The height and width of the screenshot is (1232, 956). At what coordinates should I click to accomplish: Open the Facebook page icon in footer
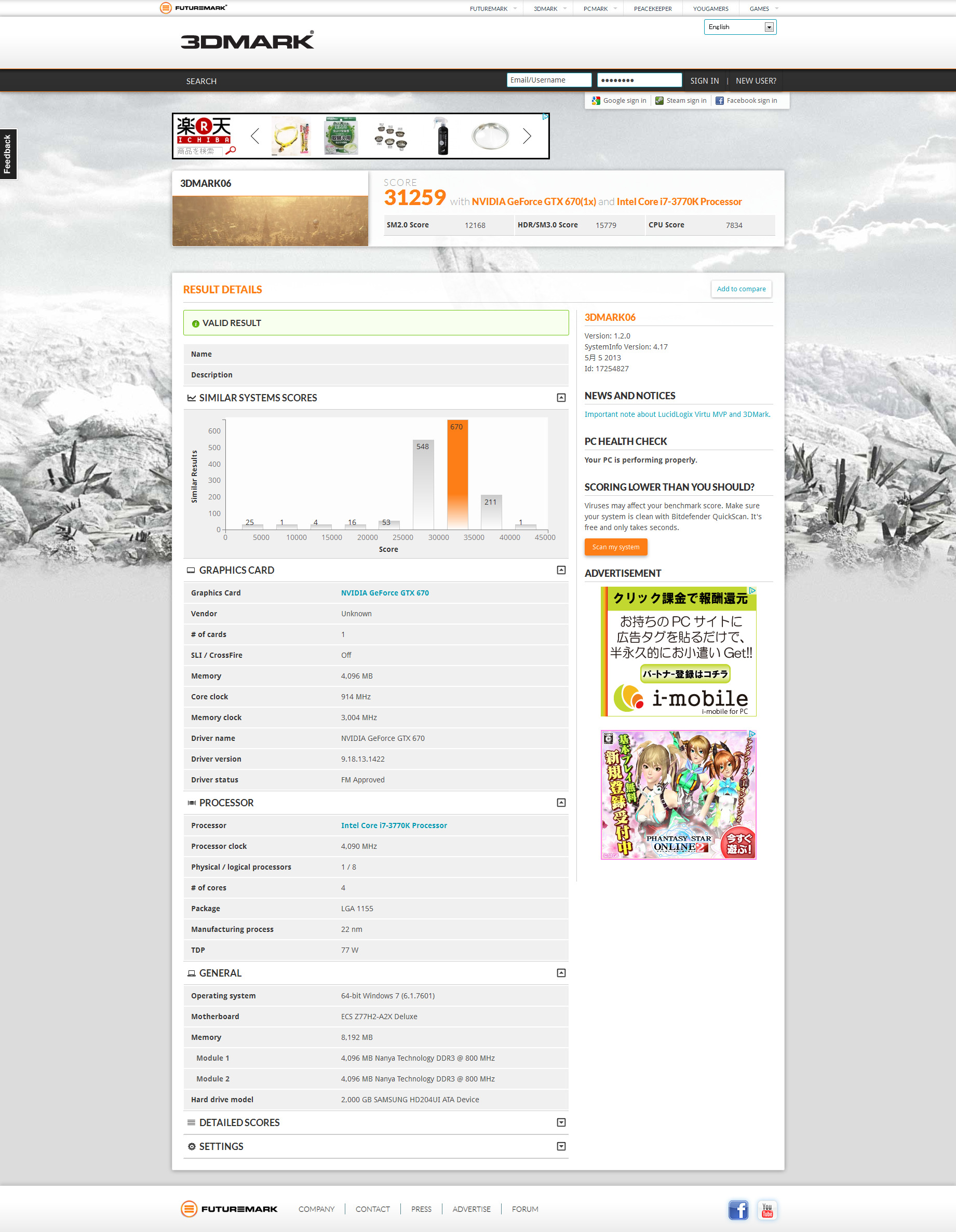738,1210
